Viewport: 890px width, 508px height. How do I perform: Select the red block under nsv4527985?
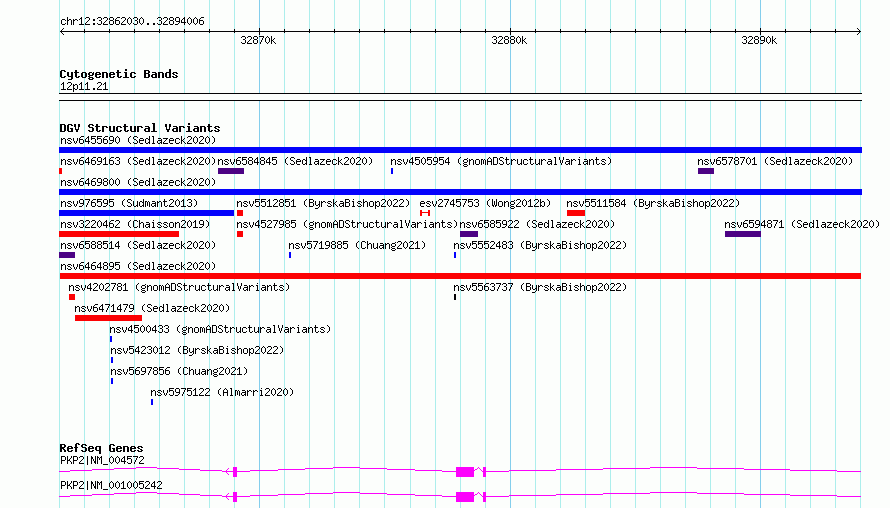click(x=240, y=234)
